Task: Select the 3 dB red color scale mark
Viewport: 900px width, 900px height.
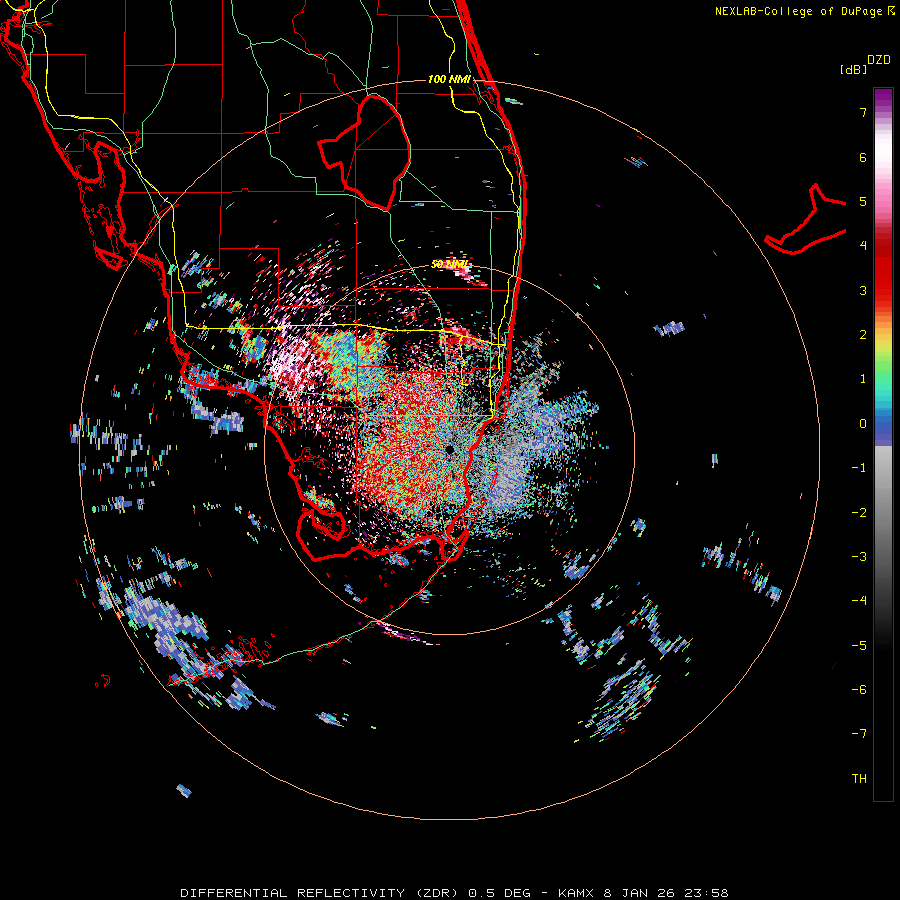Action: point(863,290)
